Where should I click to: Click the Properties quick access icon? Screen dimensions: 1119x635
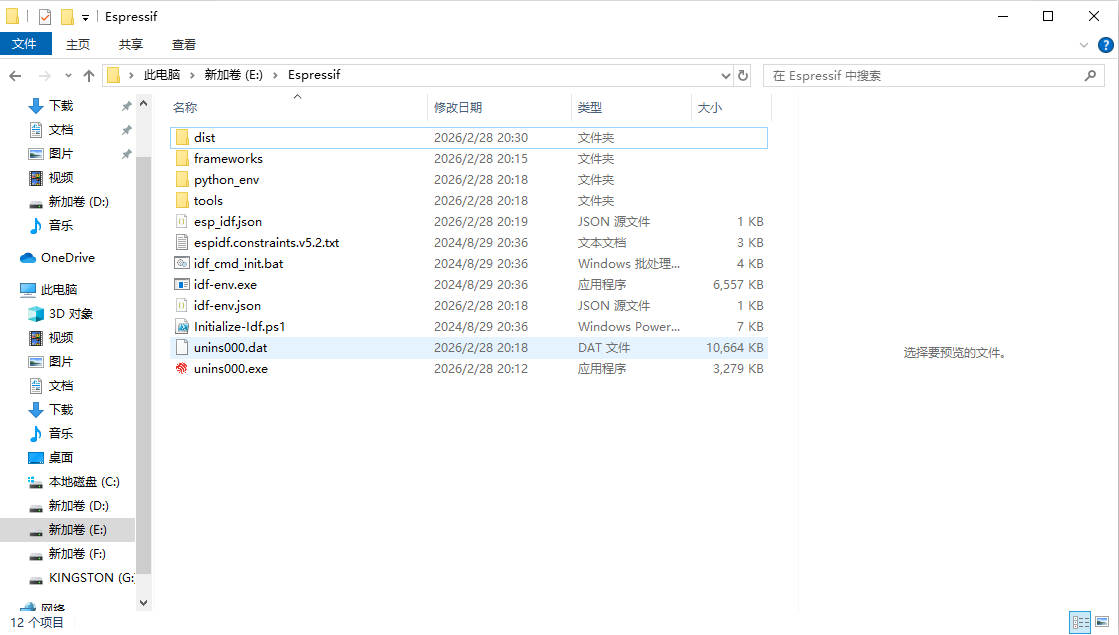click(44, 16)
